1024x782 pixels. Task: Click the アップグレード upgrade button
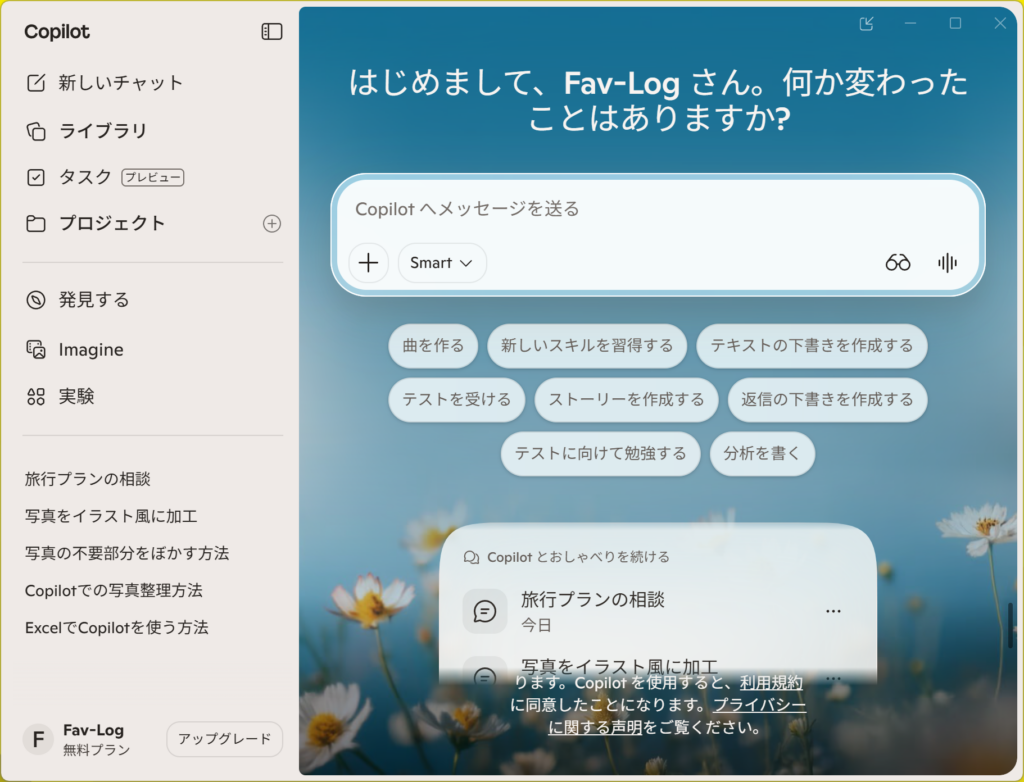click(x=224, y=739)
